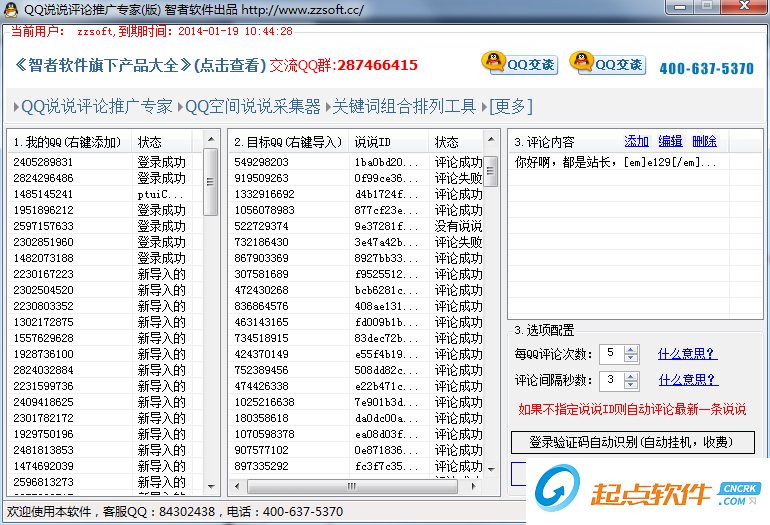The width and height of the screenshot is (770, 525).
Task: Select target QQ row 549298203
Action: click(x=357, y=162)
